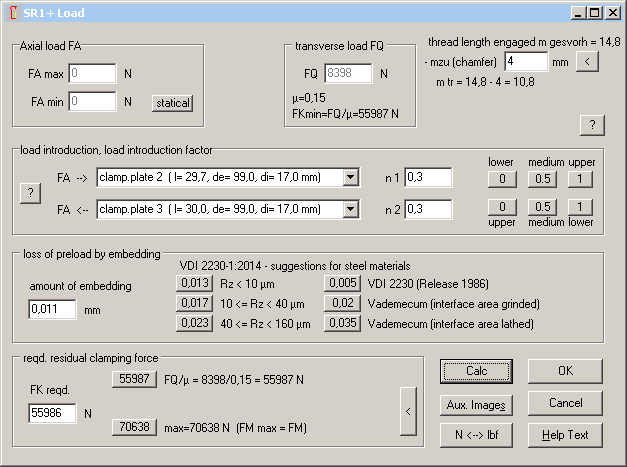The width and height of the screenshot is (627, 467).
Task: Click the amount of embedding input field
Action: click(x=52, y=309)
